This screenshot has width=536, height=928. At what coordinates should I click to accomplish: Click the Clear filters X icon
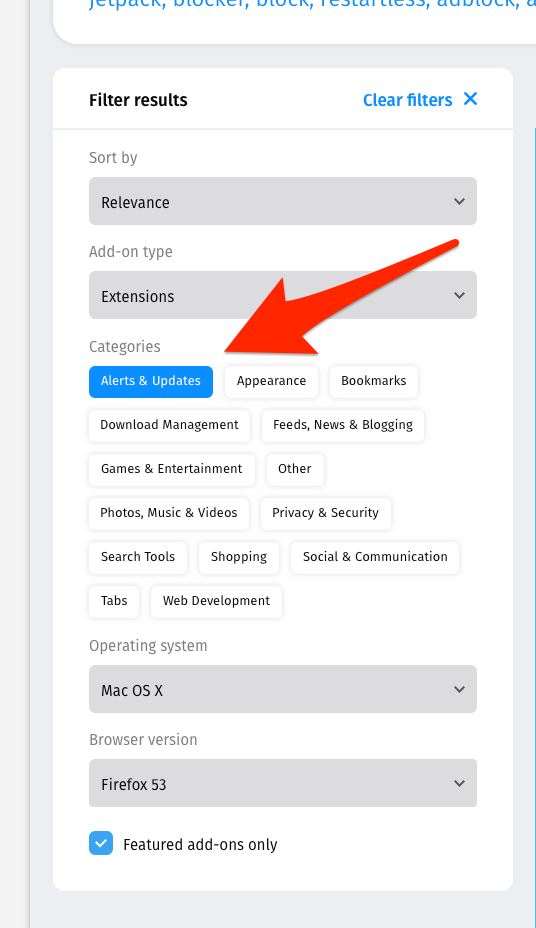pos(470,99)
